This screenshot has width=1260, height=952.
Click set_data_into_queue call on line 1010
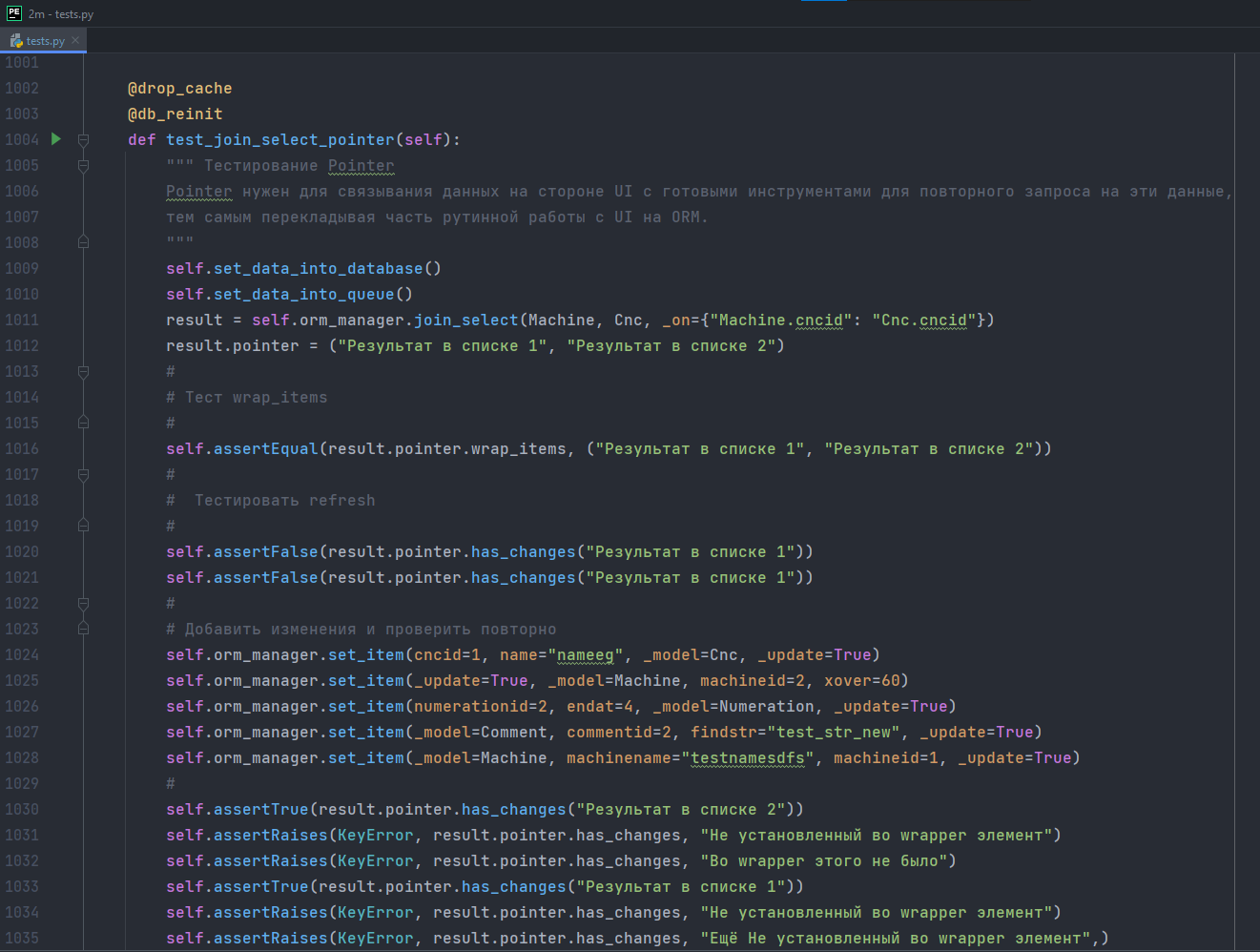pyautogui.click(x=303, y=295)
